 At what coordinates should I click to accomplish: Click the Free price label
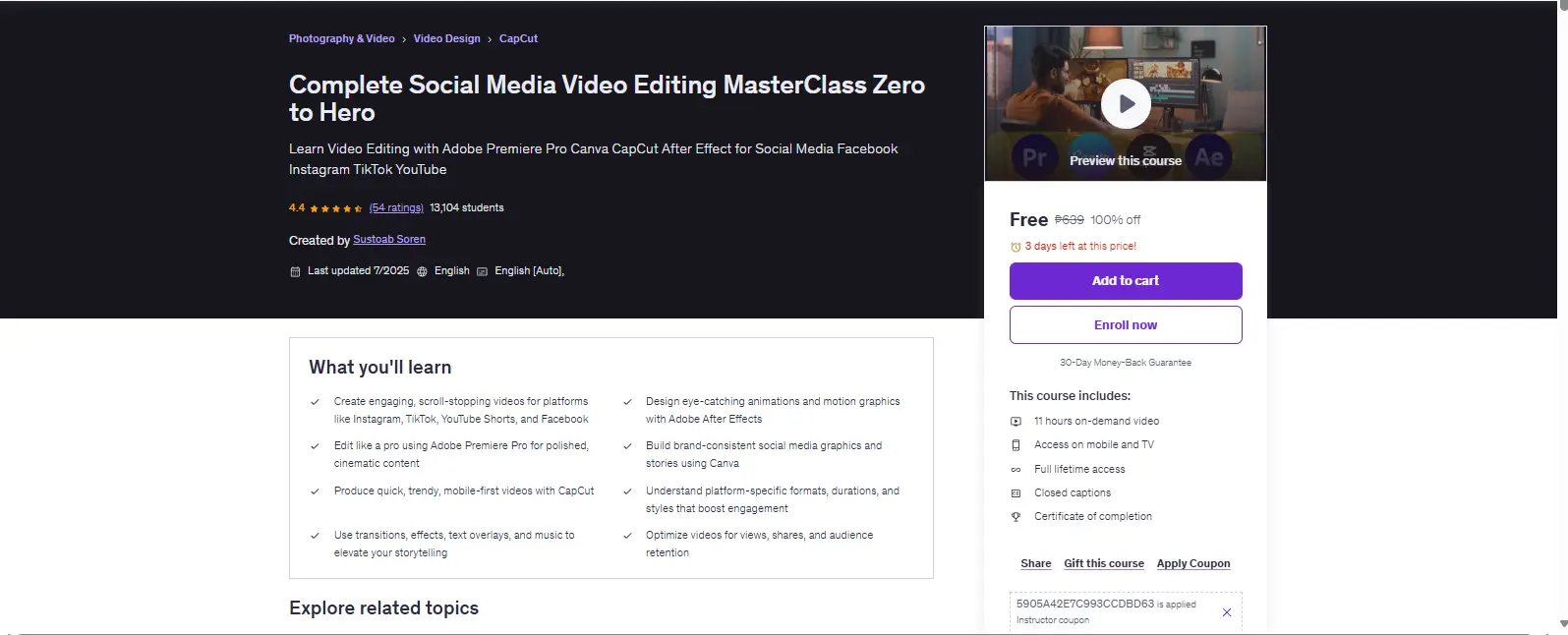(x=1028, y=220)
